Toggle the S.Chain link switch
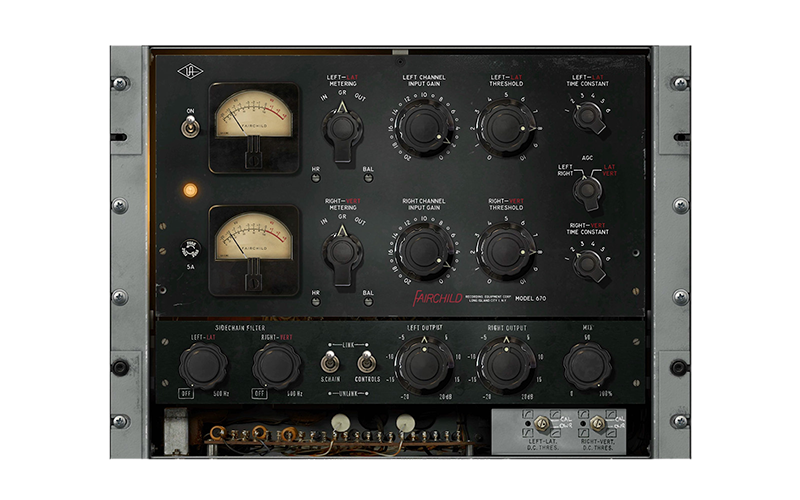 (330, 362)
